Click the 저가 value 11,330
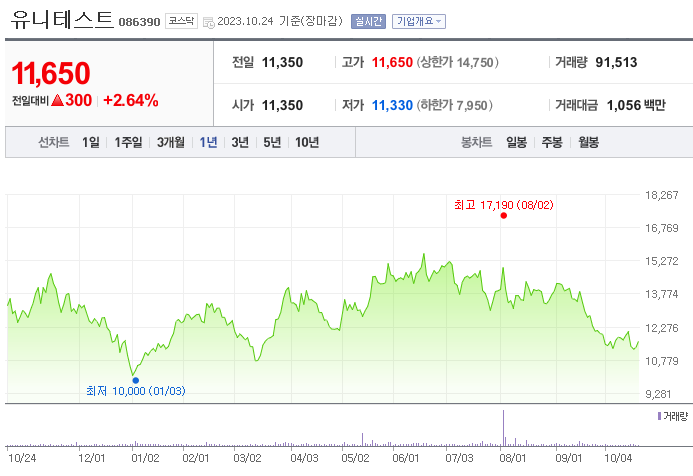 [392, 105]
